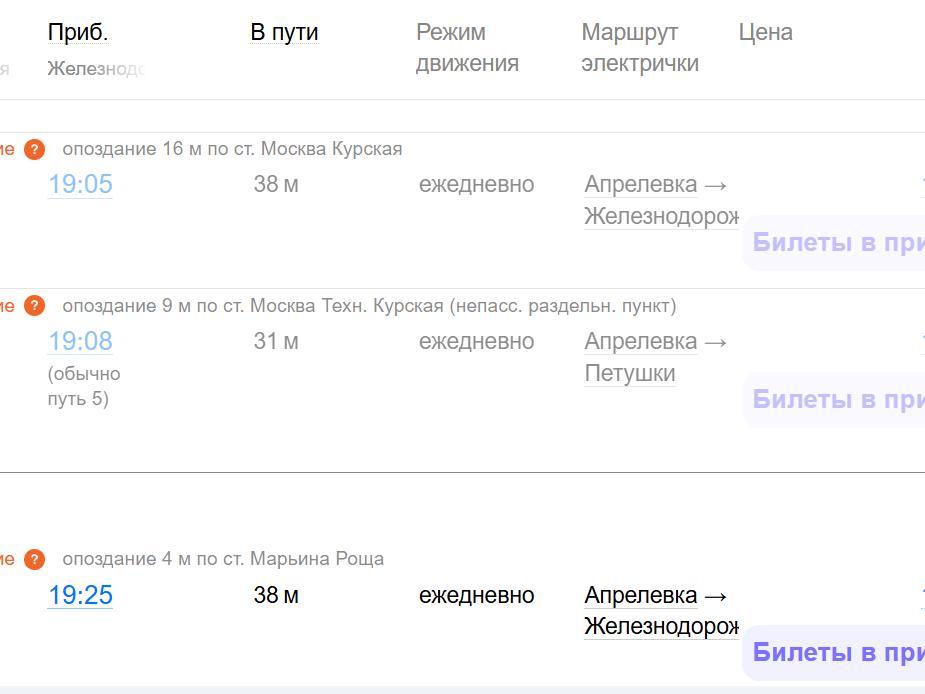Viewport: 925px width, 694px height.
Task: Click Апрелевка in the 19:08 train route
Action: coord(640,341)
